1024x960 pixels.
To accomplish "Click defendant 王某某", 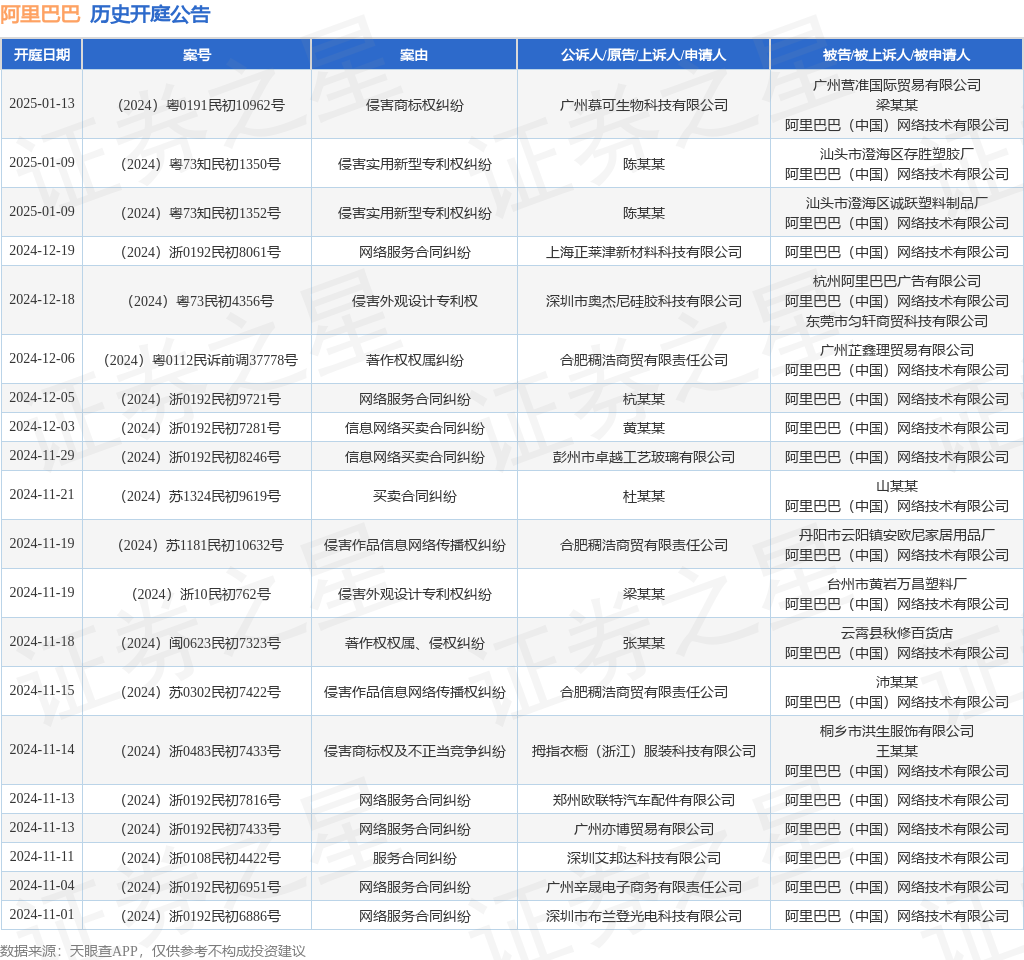I will click(x=897, y=751).
